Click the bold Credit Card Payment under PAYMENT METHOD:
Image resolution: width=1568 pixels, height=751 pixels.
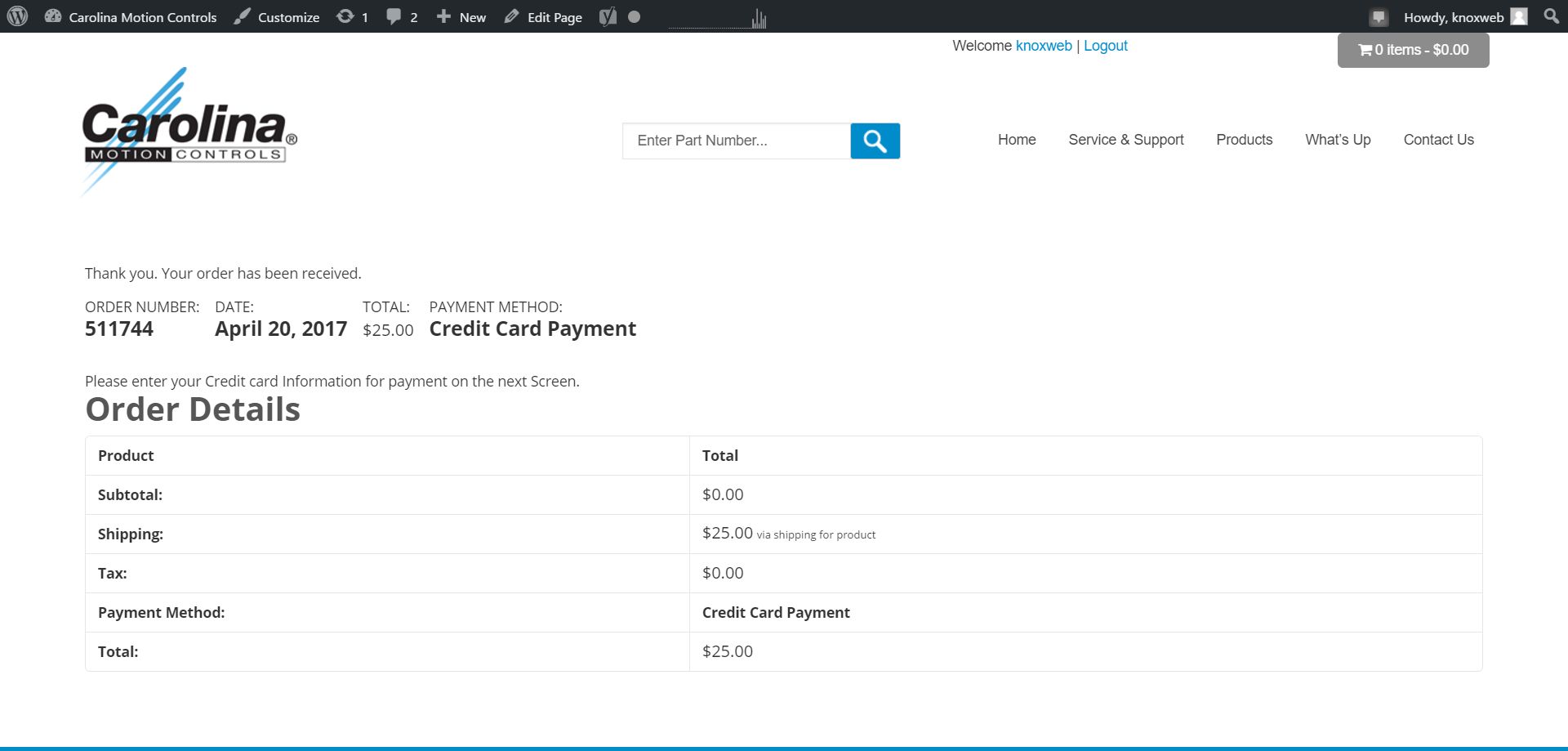[532, 329]
